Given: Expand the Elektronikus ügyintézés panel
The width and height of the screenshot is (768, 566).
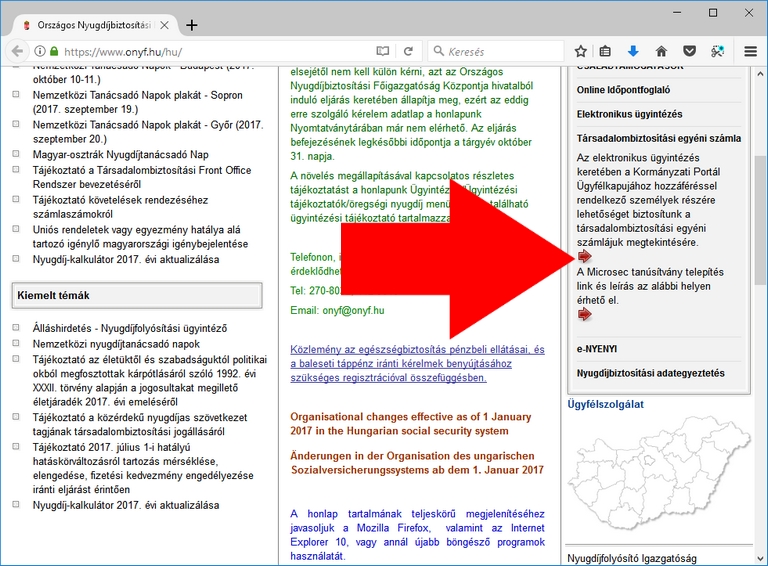Looking at the screenshot, I should point(629,115).
